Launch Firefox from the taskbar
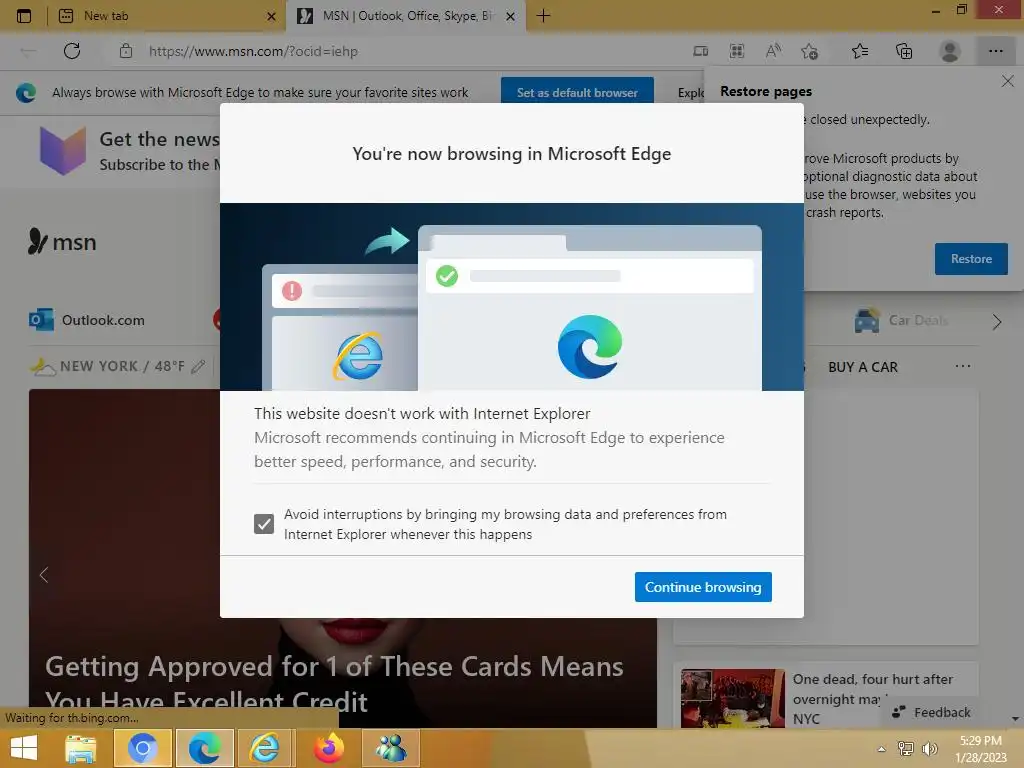1024x768 pixels. pyautogui.click(x=329, y=748)
